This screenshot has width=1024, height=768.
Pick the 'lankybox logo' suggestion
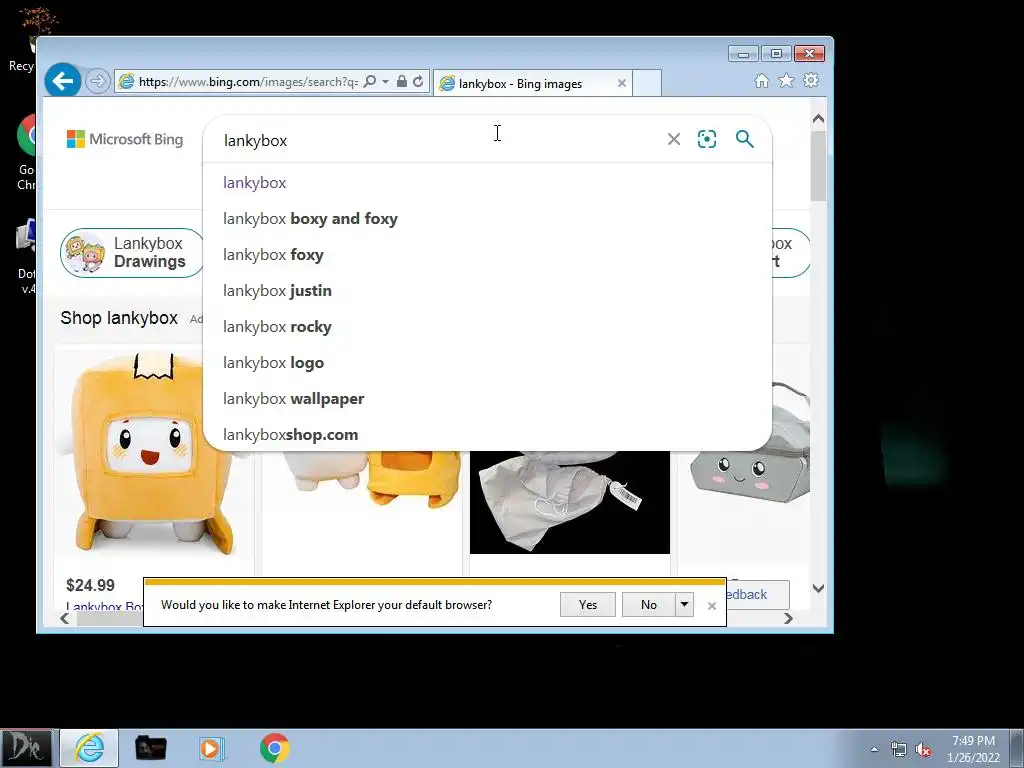[x=487, y=362]
